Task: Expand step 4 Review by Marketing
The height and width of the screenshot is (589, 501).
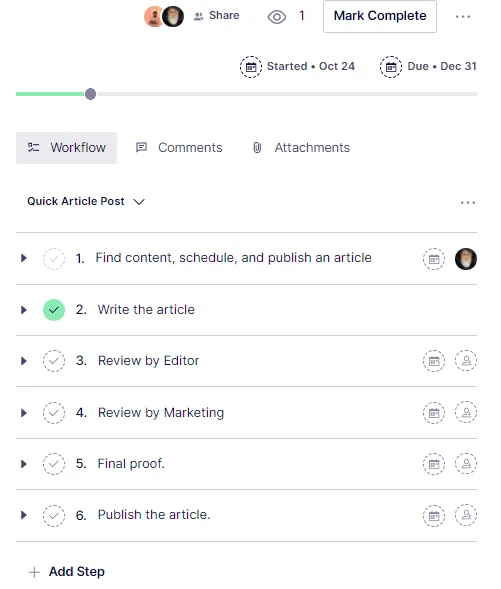Action: pos(24,413)
